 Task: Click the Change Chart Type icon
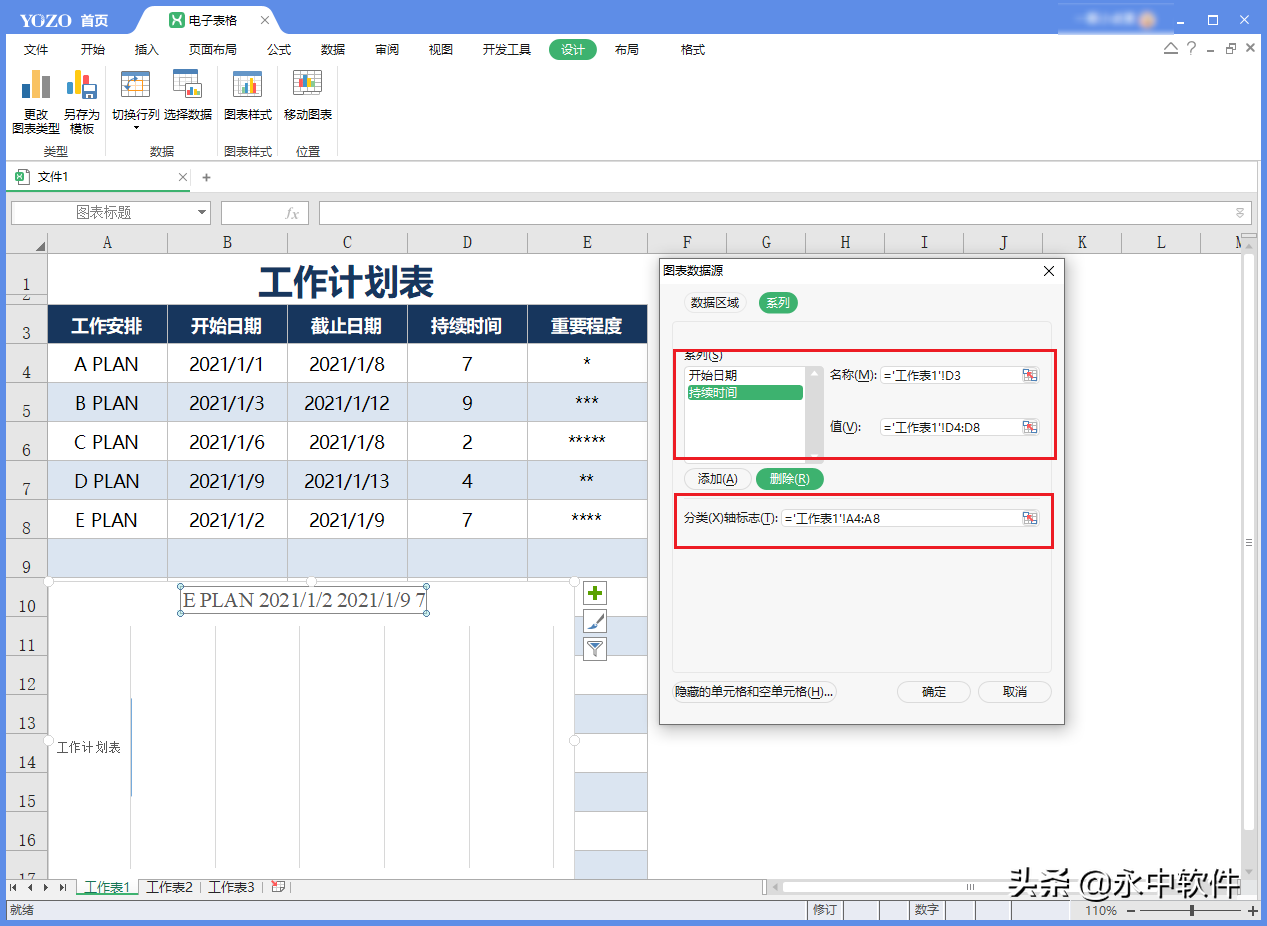[36, 87]
